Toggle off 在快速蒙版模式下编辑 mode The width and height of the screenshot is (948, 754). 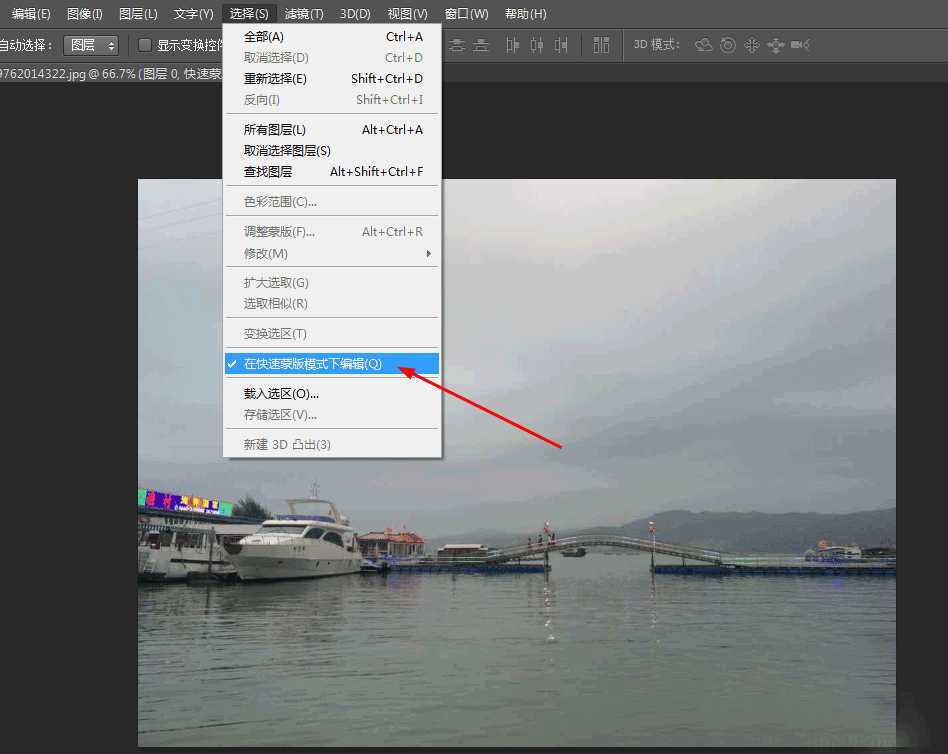pyautogui.click(x=310, y=363)
